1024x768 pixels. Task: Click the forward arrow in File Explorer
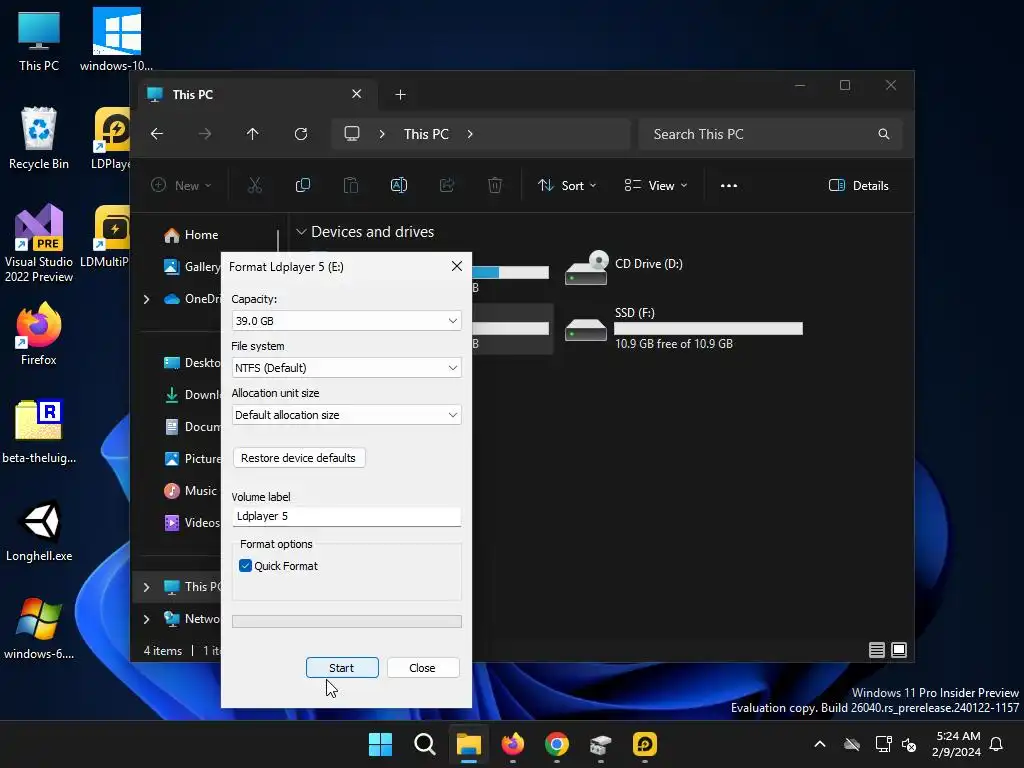point(205,134)
